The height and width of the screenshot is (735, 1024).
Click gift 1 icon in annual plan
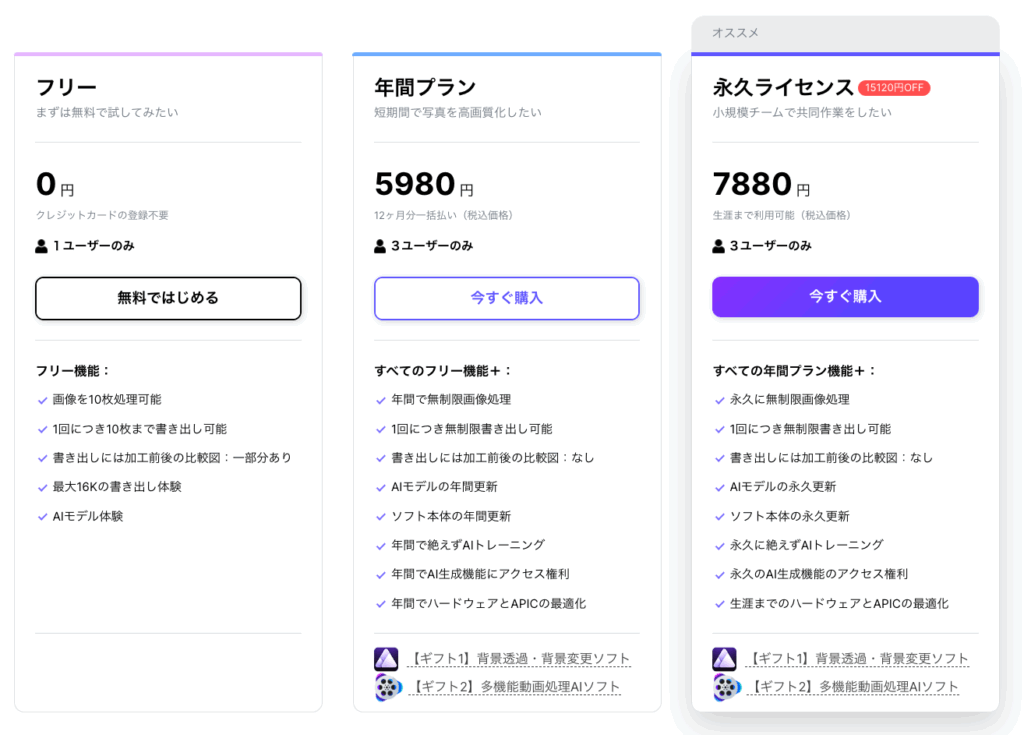[x=386, y=659]
